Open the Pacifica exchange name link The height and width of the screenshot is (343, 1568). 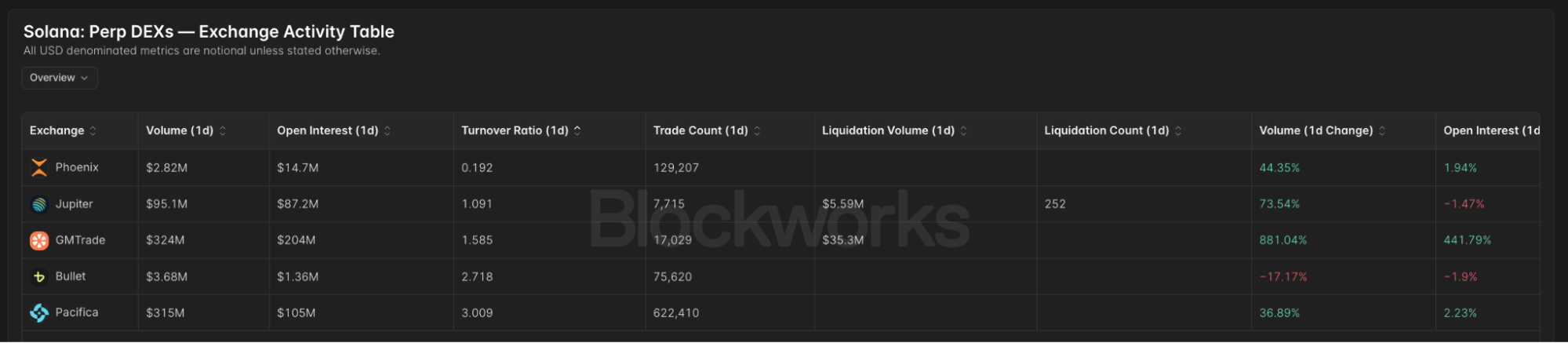[x=77, y=312]
